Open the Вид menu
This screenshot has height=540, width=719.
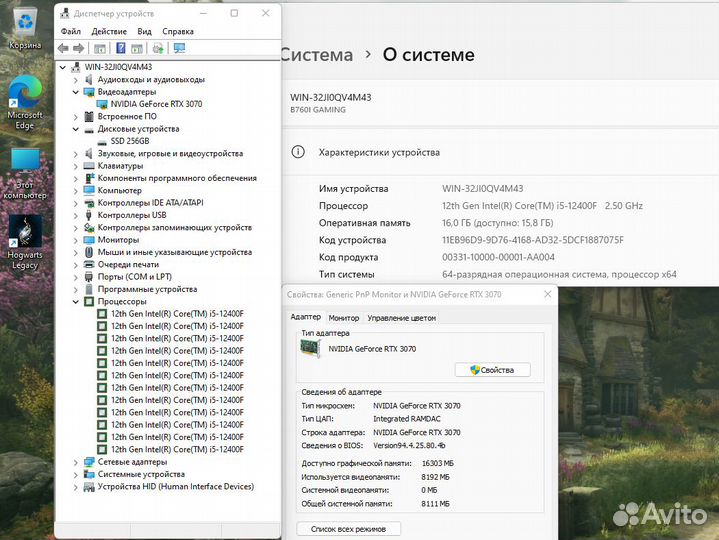[x=144, y=31]
